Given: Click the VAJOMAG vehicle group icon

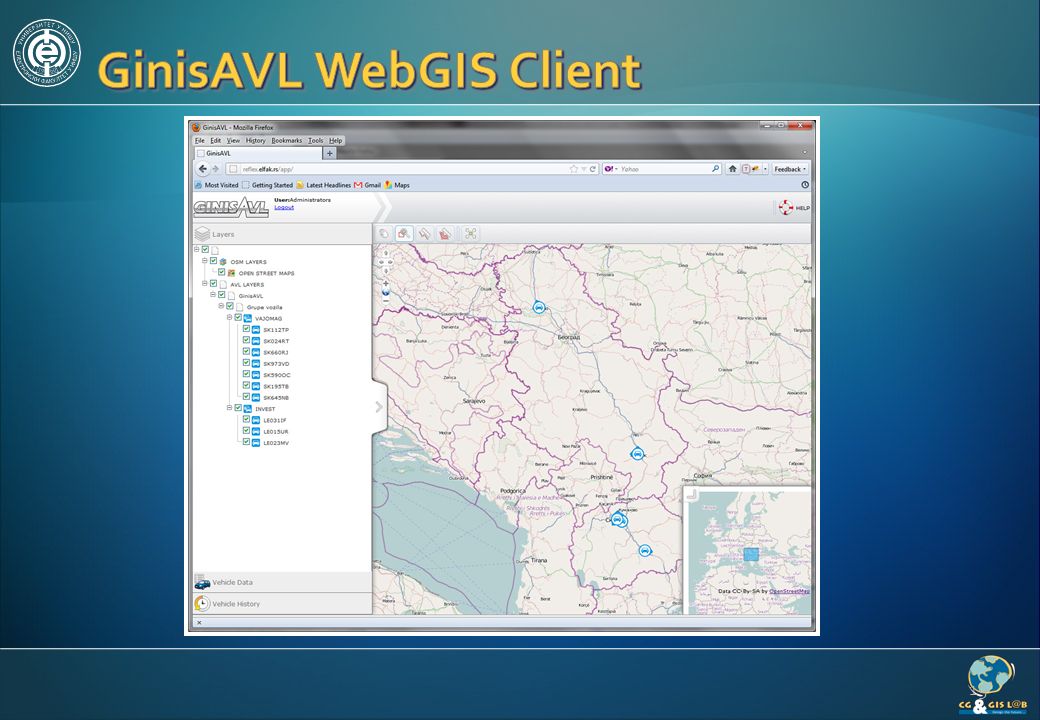Looking at the screenshot, I should point(247,318).
